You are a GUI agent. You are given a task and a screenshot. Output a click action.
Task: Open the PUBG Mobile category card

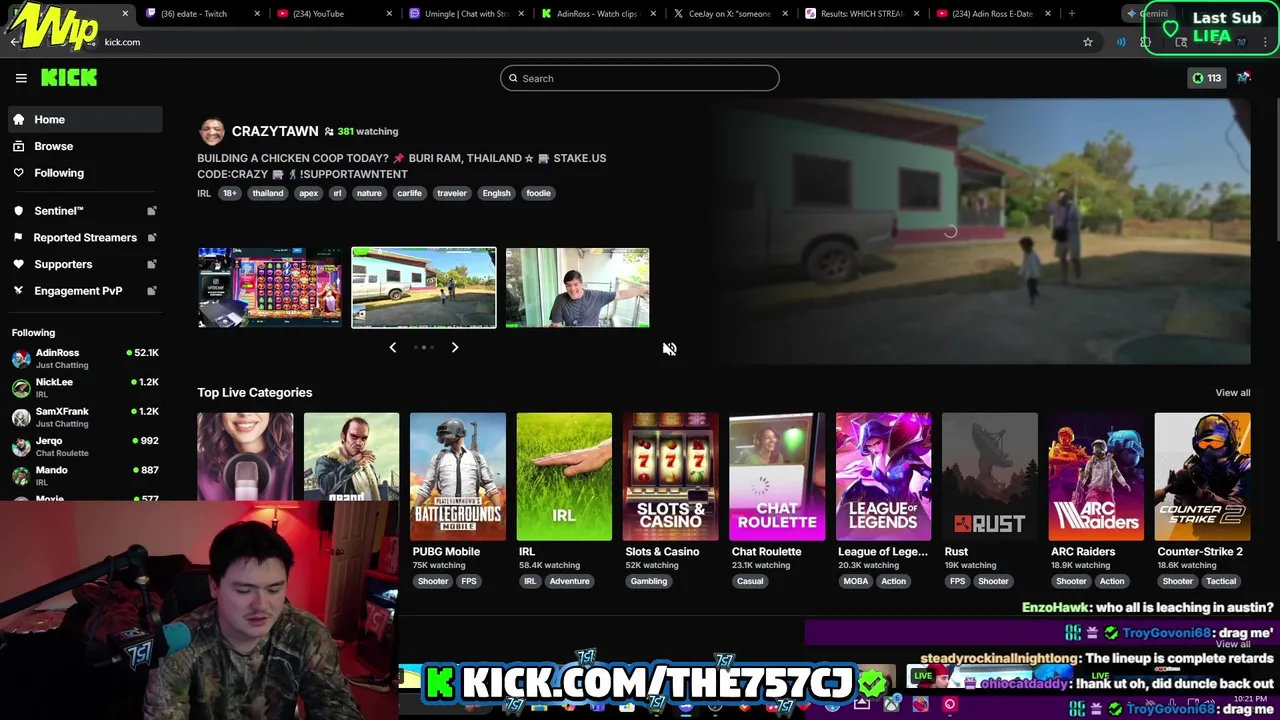pyautogui.click(x=458, y=477)
